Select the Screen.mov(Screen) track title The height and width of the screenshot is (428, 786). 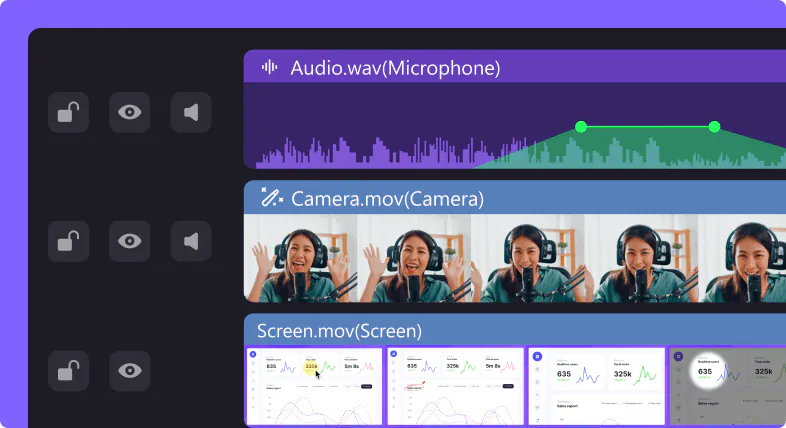click(339, 331)
